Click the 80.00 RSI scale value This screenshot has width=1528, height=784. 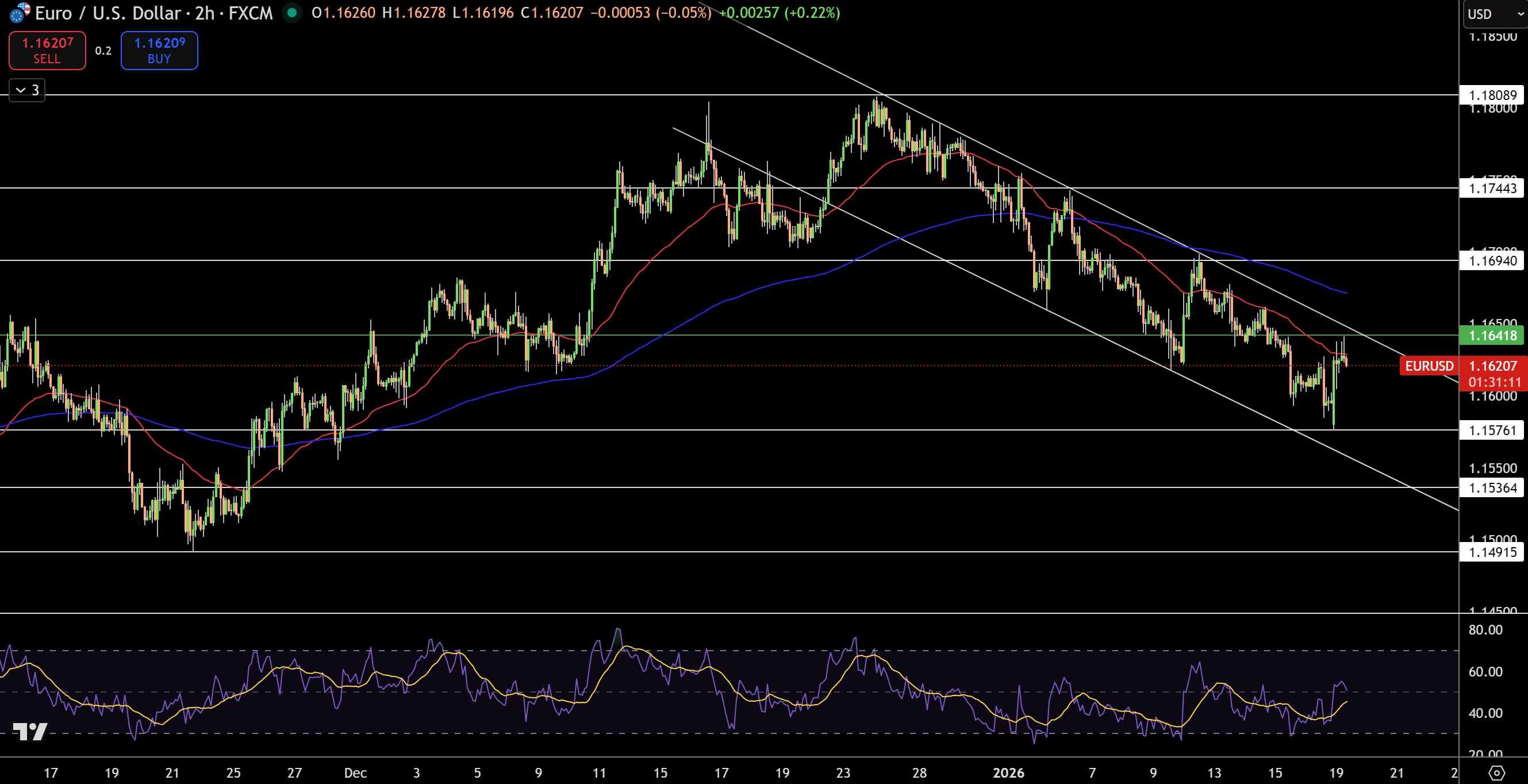(x=1485, y=630)
